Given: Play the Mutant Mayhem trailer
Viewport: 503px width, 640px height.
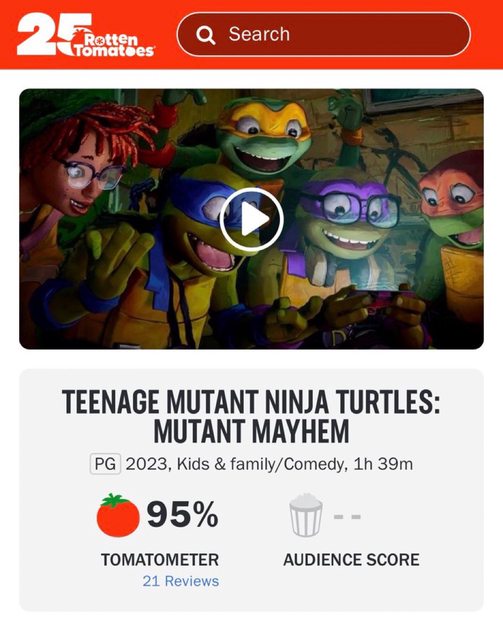Looking at the screenshot, I should click(x=252, y=219).
